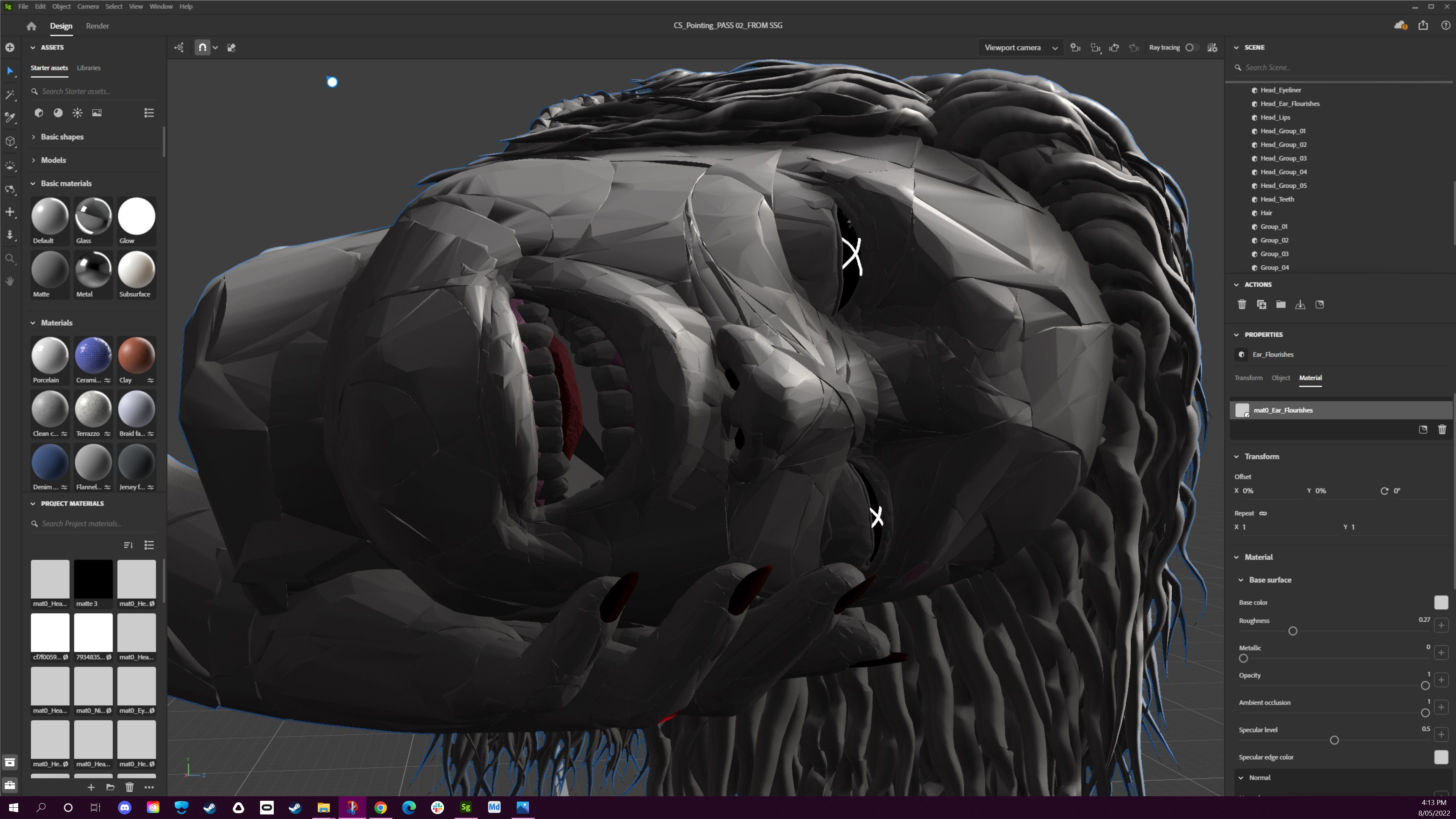Open frame selection camera option

[x=1095, y=47]
